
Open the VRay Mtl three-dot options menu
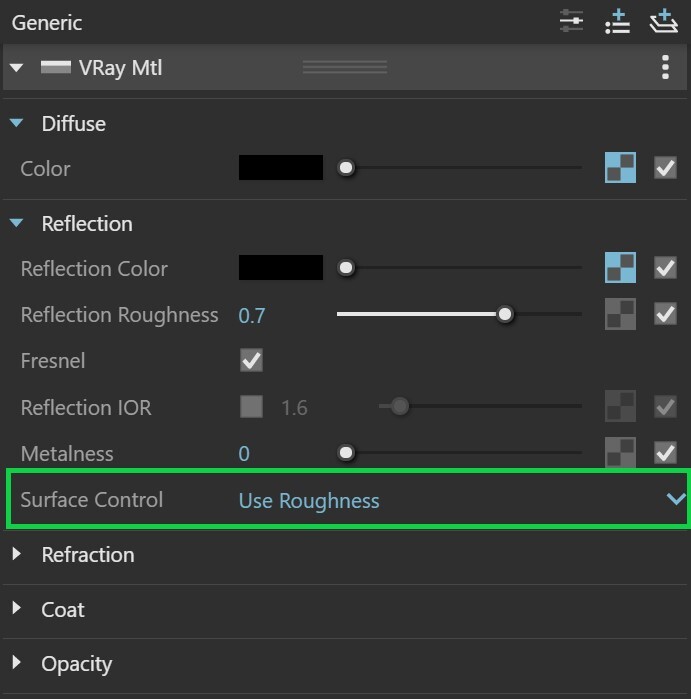point(665,67)
